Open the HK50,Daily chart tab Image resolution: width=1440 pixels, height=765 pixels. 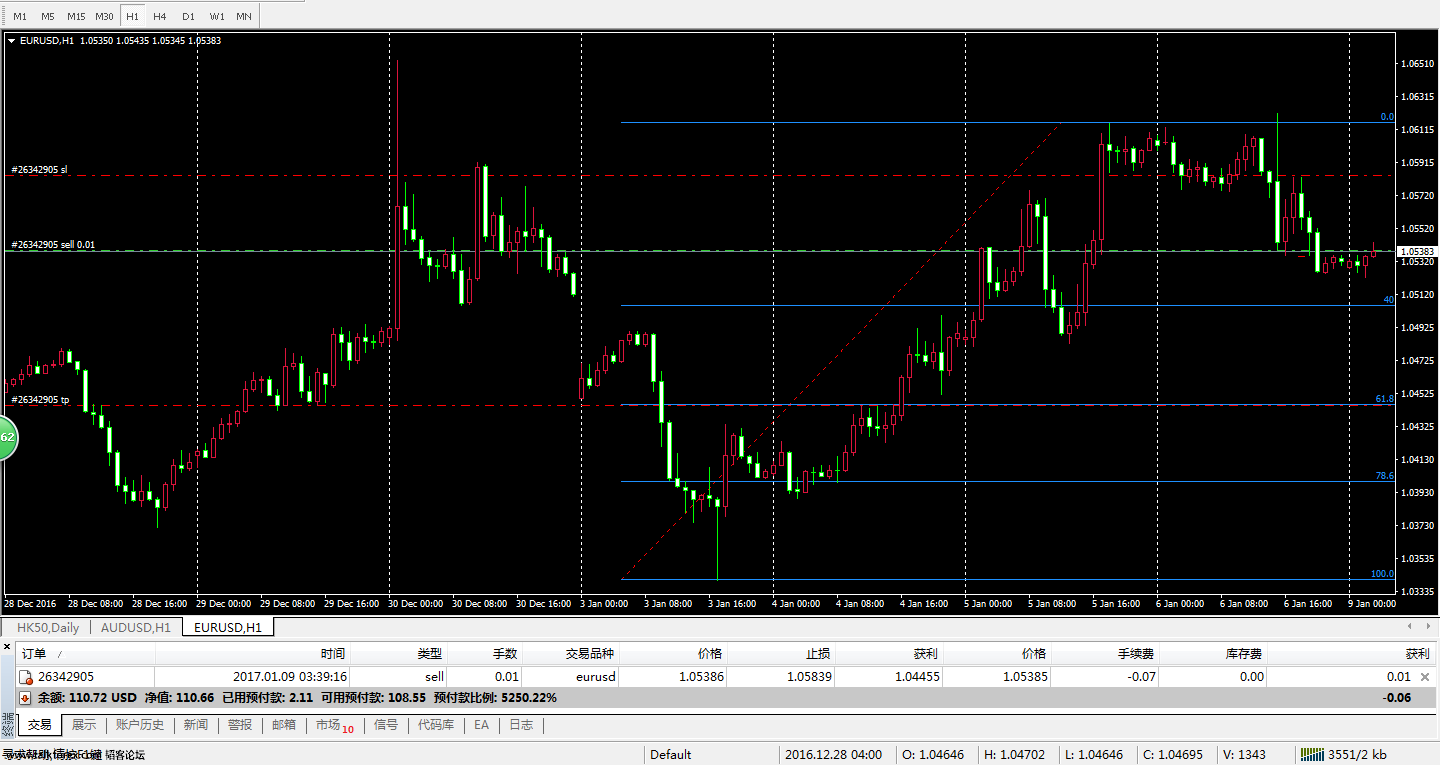tap(48, 627)
